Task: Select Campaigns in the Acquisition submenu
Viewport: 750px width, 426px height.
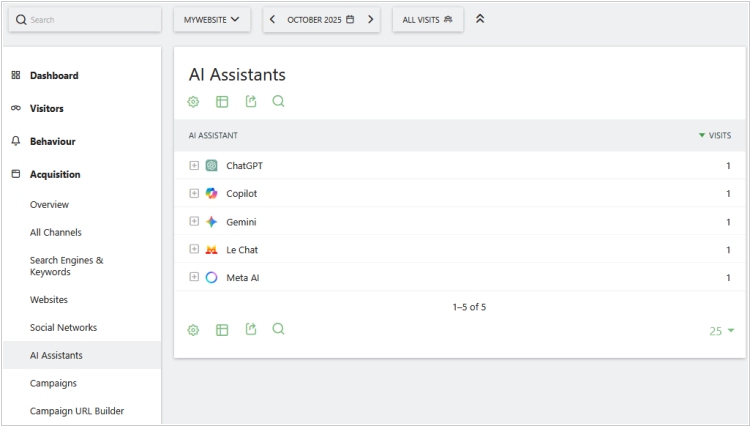Action: tap(53, 383)
